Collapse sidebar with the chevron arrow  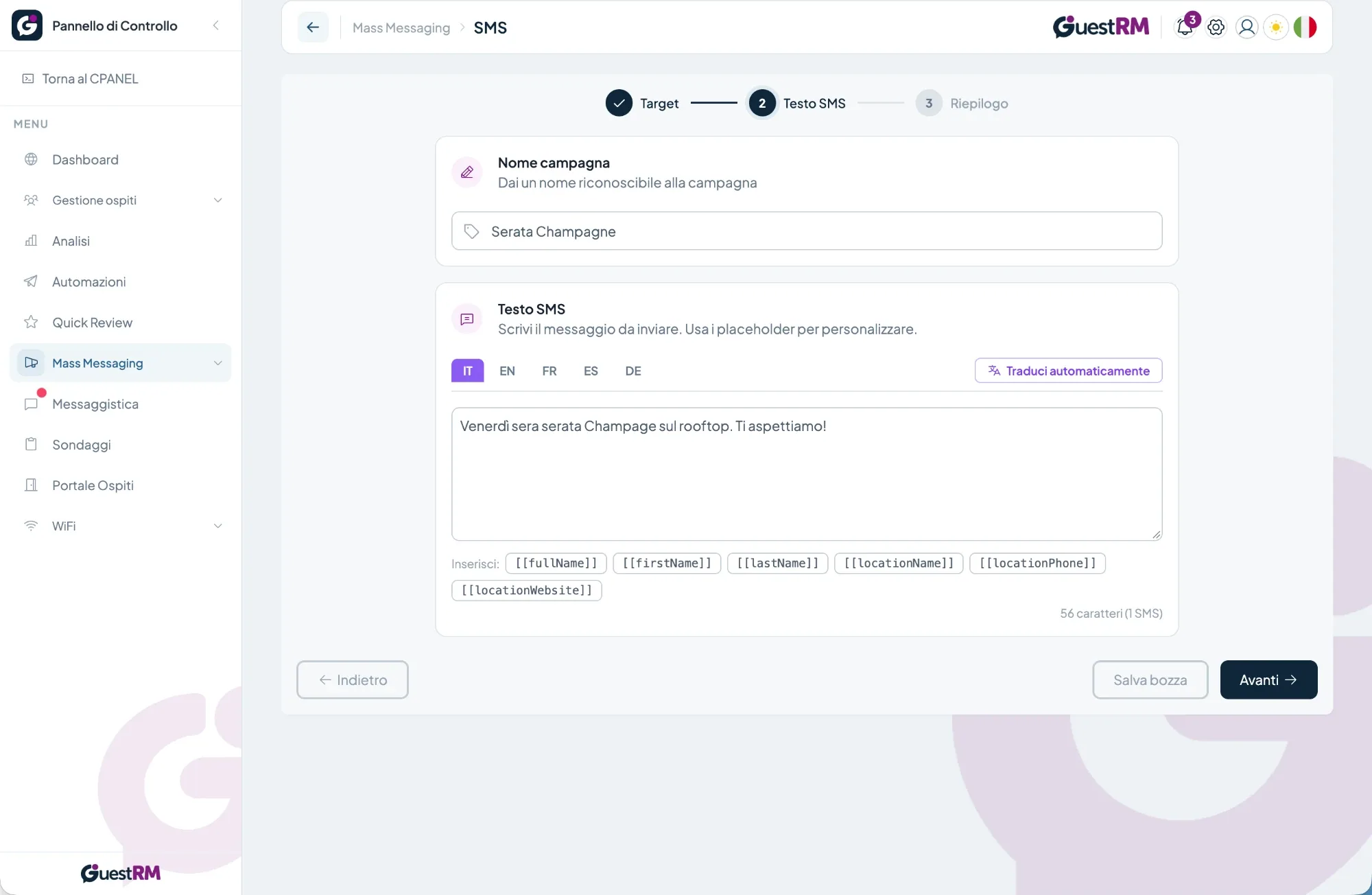(215, 25)
